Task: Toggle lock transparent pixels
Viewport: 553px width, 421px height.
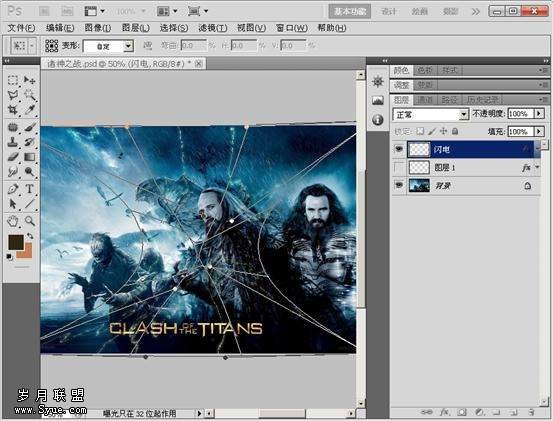Action: pos(420,131)
